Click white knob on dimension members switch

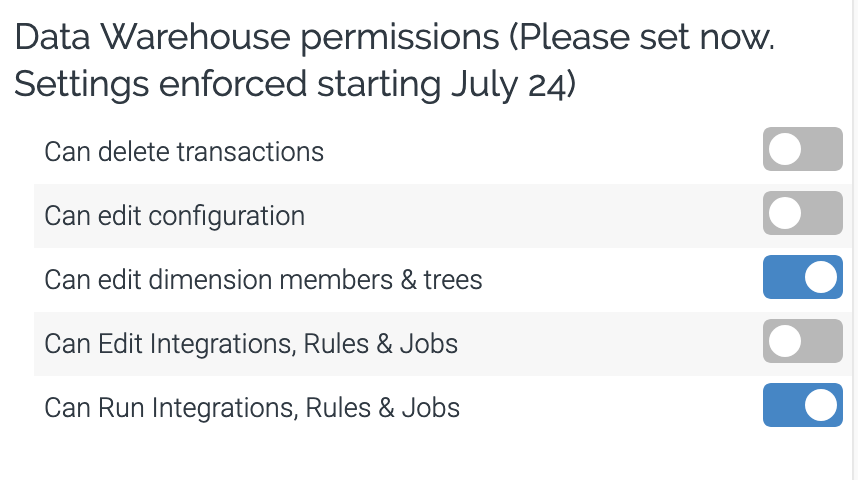tap(820, 278)
